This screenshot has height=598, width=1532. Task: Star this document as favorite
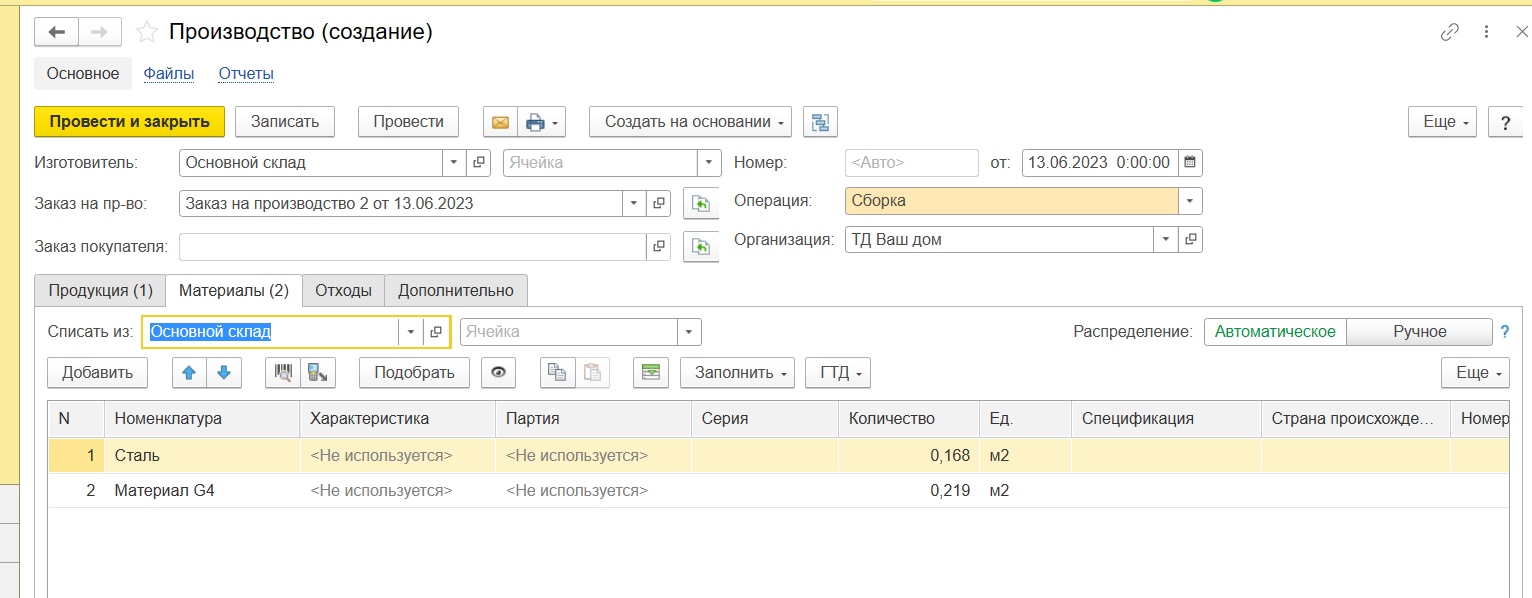tap(147, 32)
